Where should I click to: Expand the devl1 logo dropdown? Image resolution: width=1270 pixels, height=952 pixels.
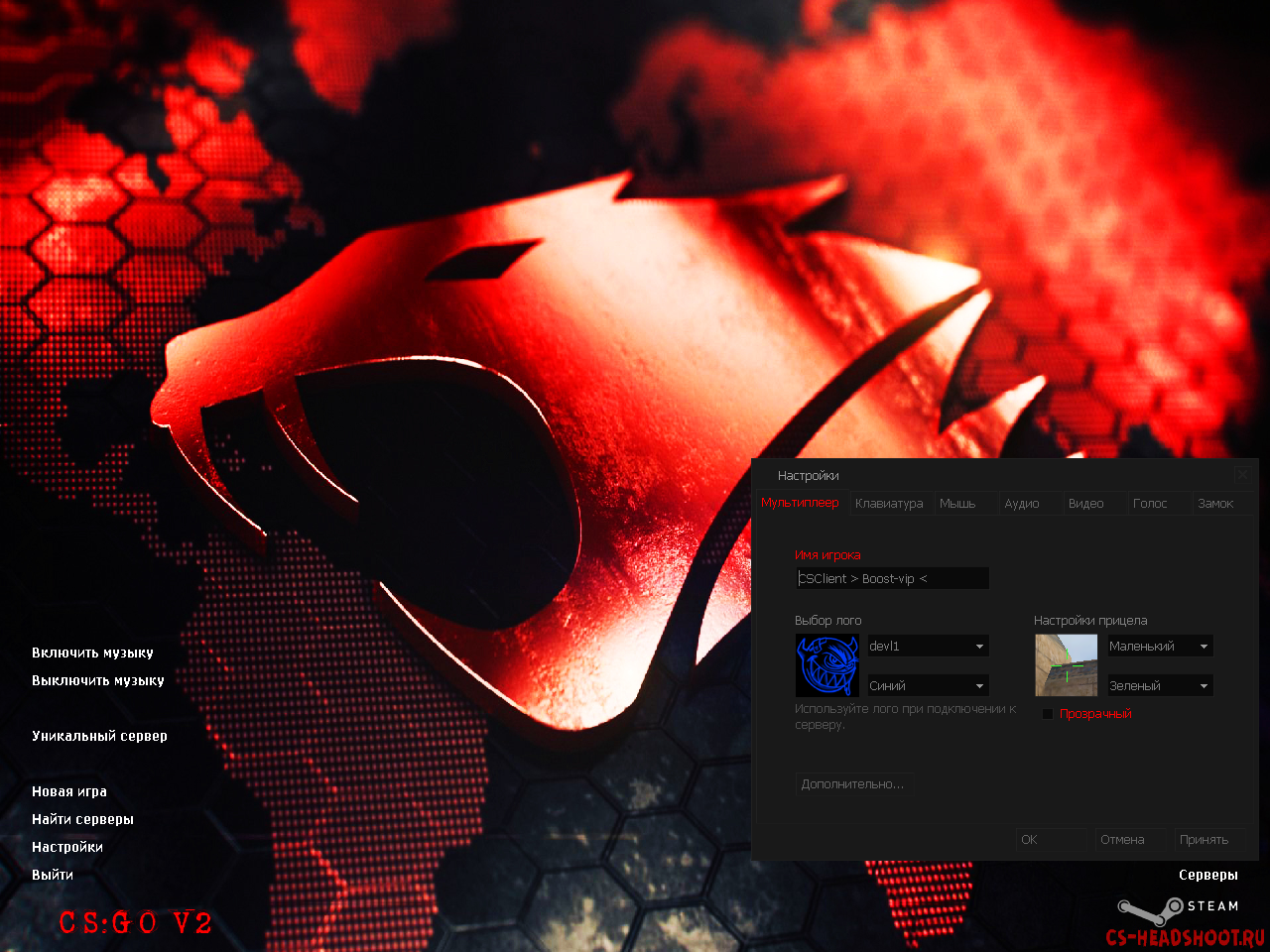click(928, 646)
